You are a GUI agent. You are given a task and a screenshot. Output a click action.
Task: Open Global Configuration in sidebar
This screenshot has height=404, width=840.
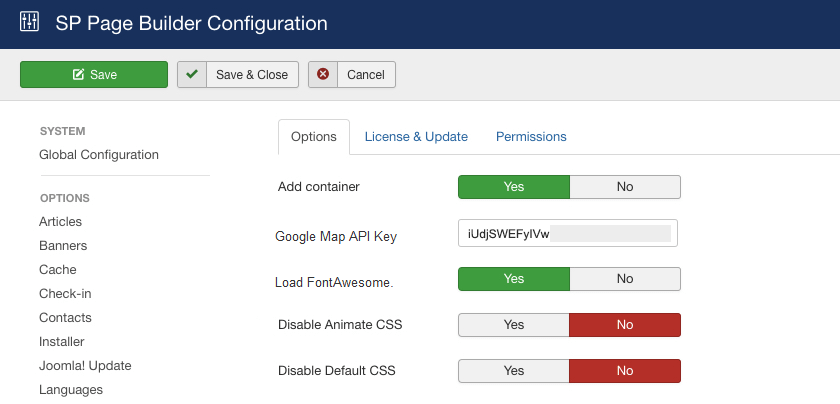coord(99,155)
